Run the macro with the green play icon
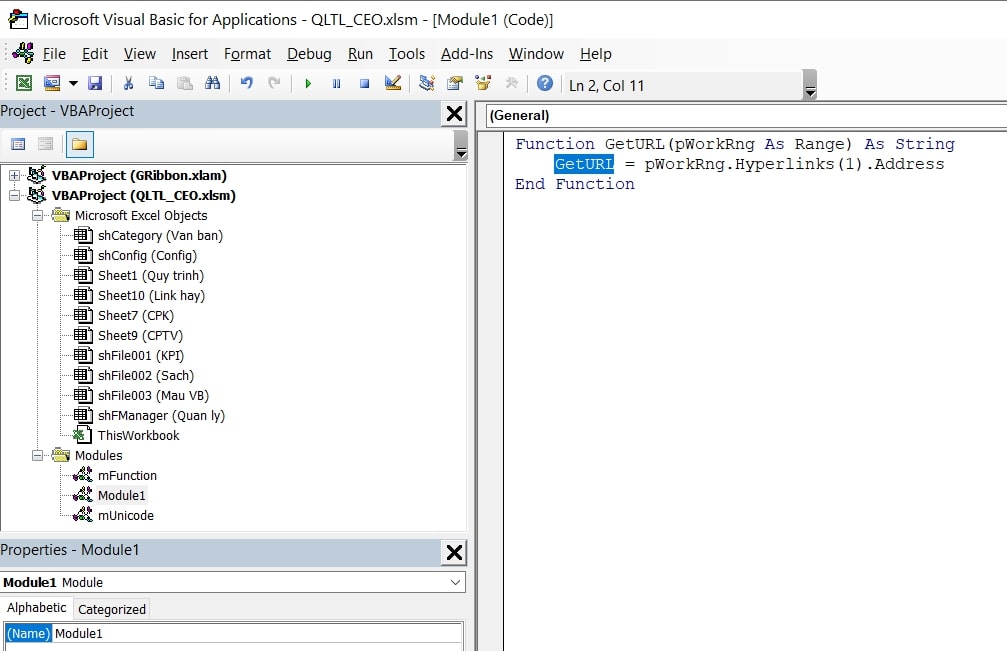This screenshot has width=1007, height=651. click(308, 84)
